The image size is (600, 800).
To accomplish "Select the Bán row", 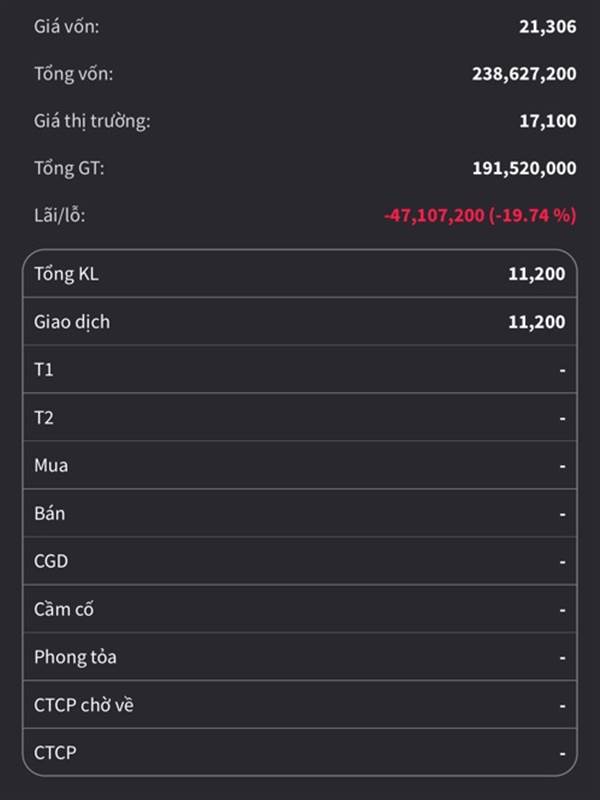I will click(x=300, y=513).
